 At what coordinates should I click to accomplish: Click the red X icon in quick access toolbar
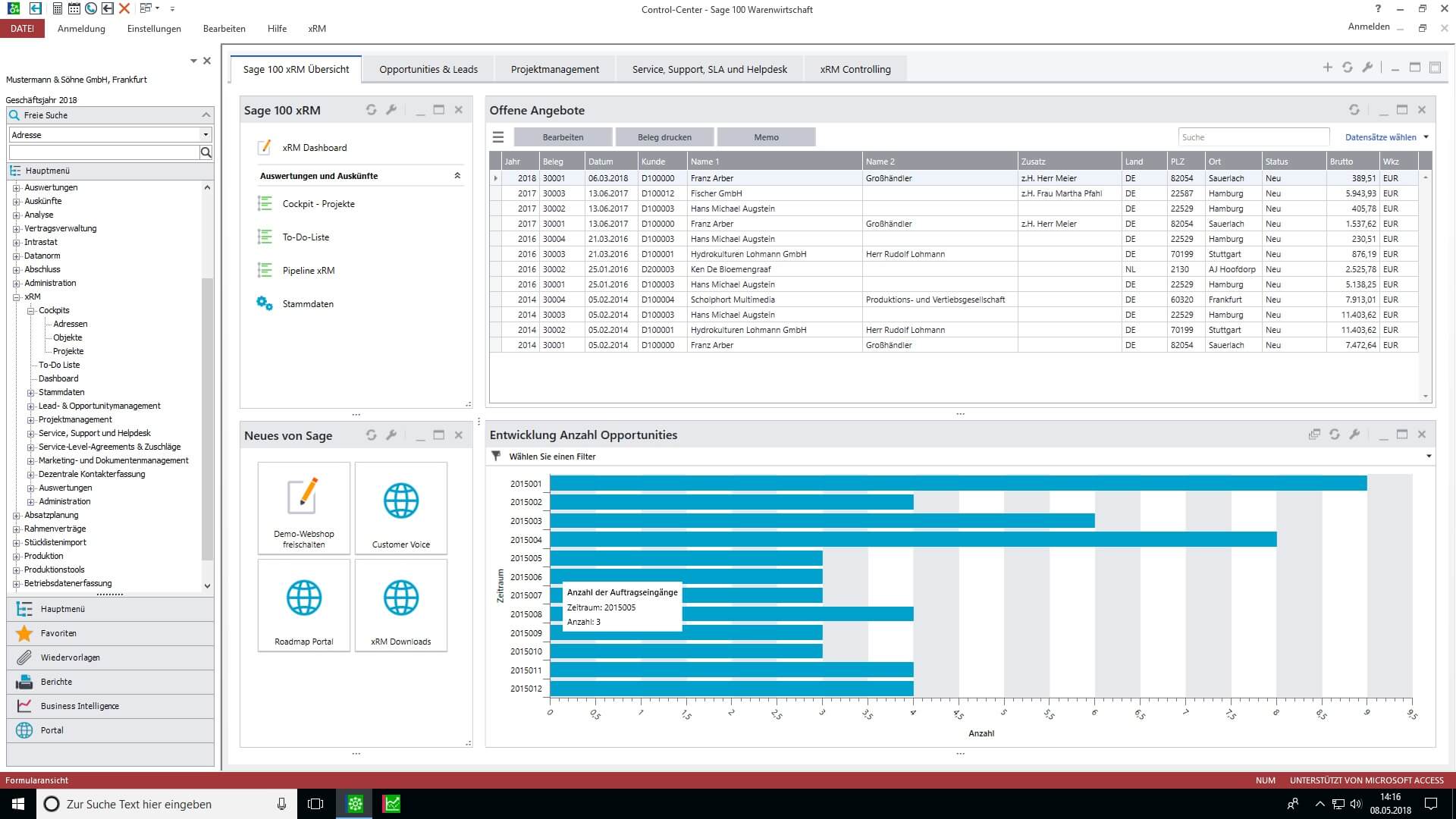[x=124, y=8]
